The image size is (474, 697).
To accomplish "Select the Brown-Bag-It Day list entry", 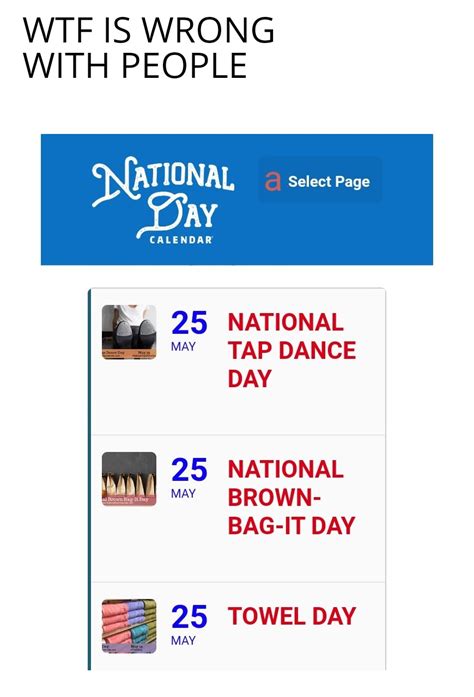I will click(238, 509).
